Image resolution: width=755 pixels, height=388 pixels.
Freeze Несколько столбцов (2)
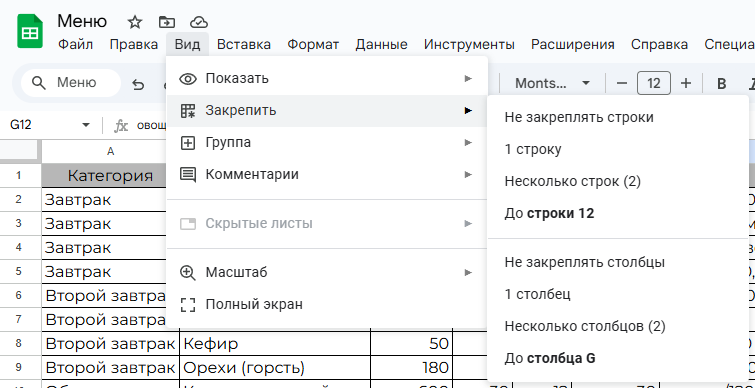point(618,326)
